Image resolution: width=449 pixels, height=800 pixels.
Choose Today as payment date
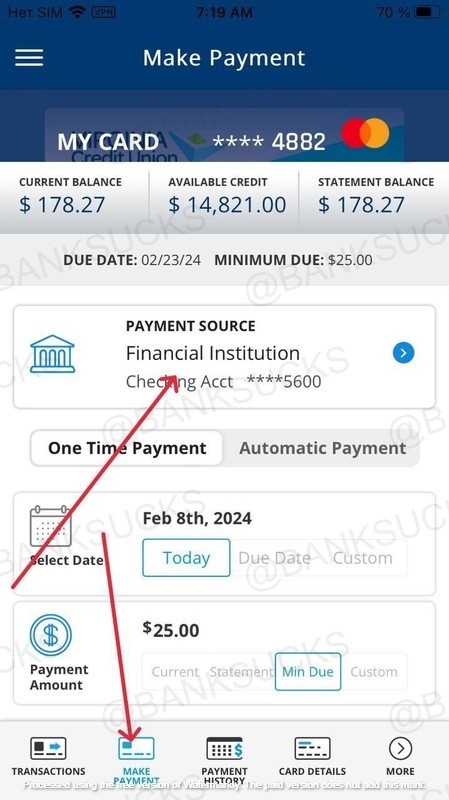click(x=186, y=558)
